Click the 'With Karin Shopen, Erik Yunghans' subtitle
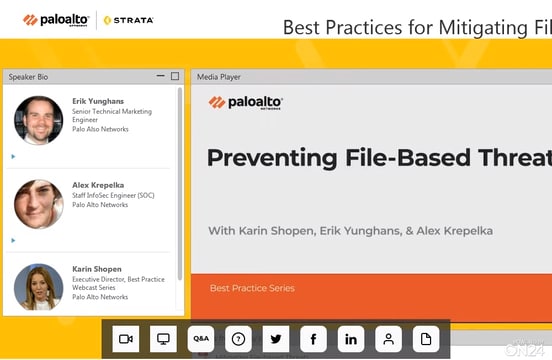The width and height of the screenshot is (552, 360). (x=350, y=231)
